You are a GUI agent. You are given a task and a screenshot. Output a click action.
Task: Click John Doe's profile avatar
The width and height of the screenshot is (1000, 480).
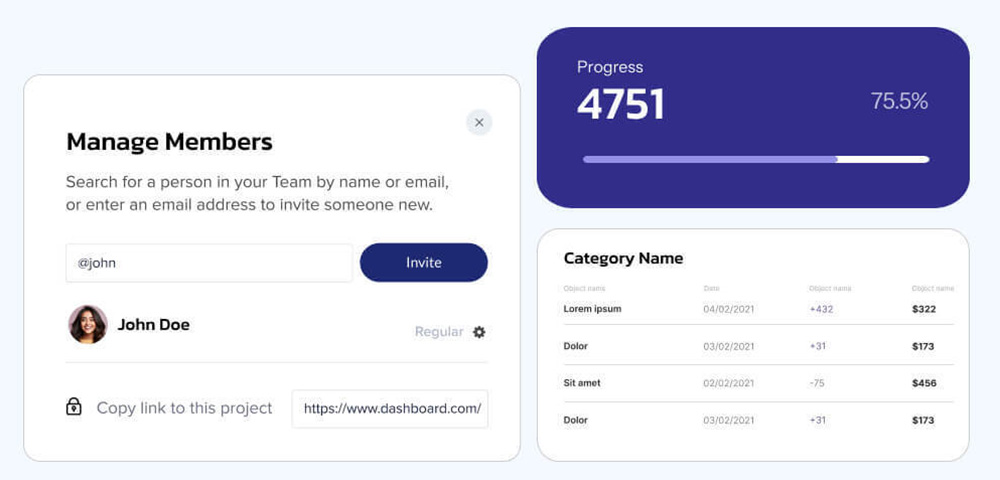(88, 325)
